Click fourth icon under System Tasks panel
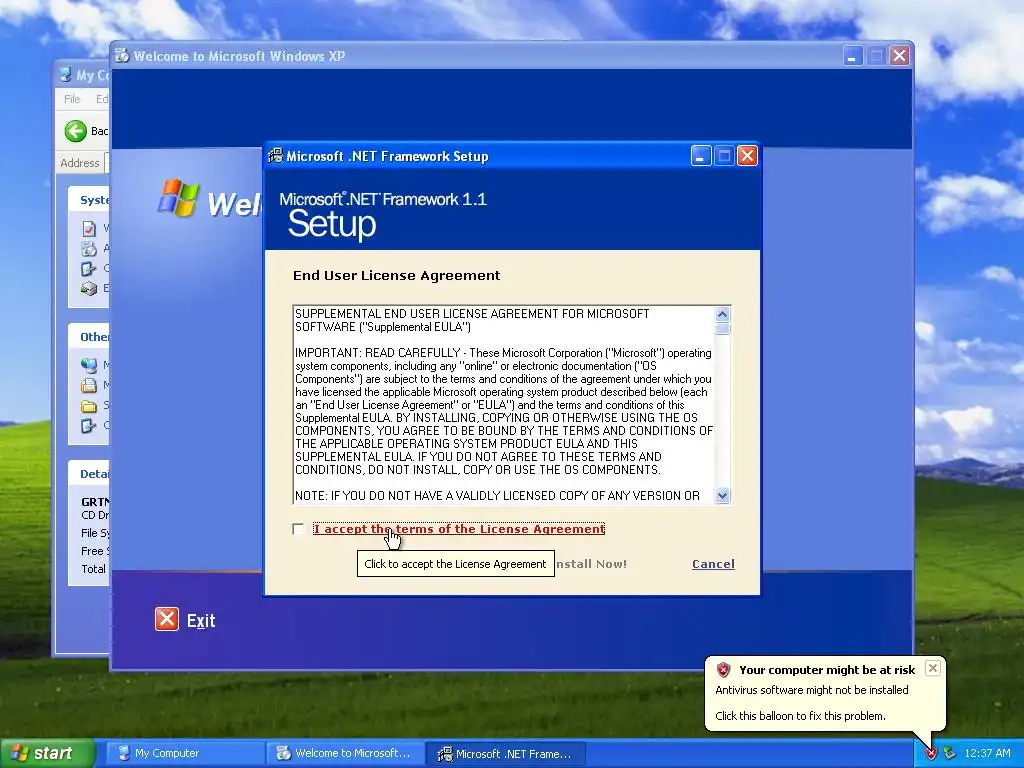Viewport: 1024px width, 768px height. tap(89, 288)
